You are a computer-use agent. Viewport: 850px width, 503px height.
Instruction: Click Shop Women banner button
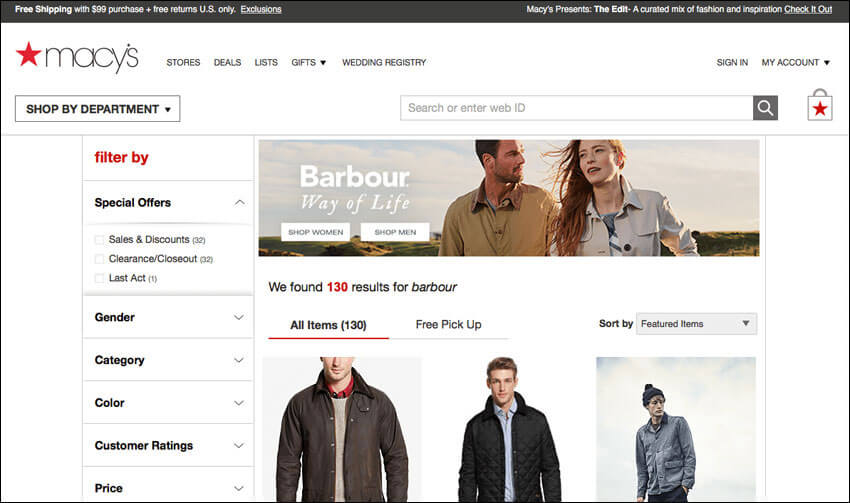(x=315, y=232)
